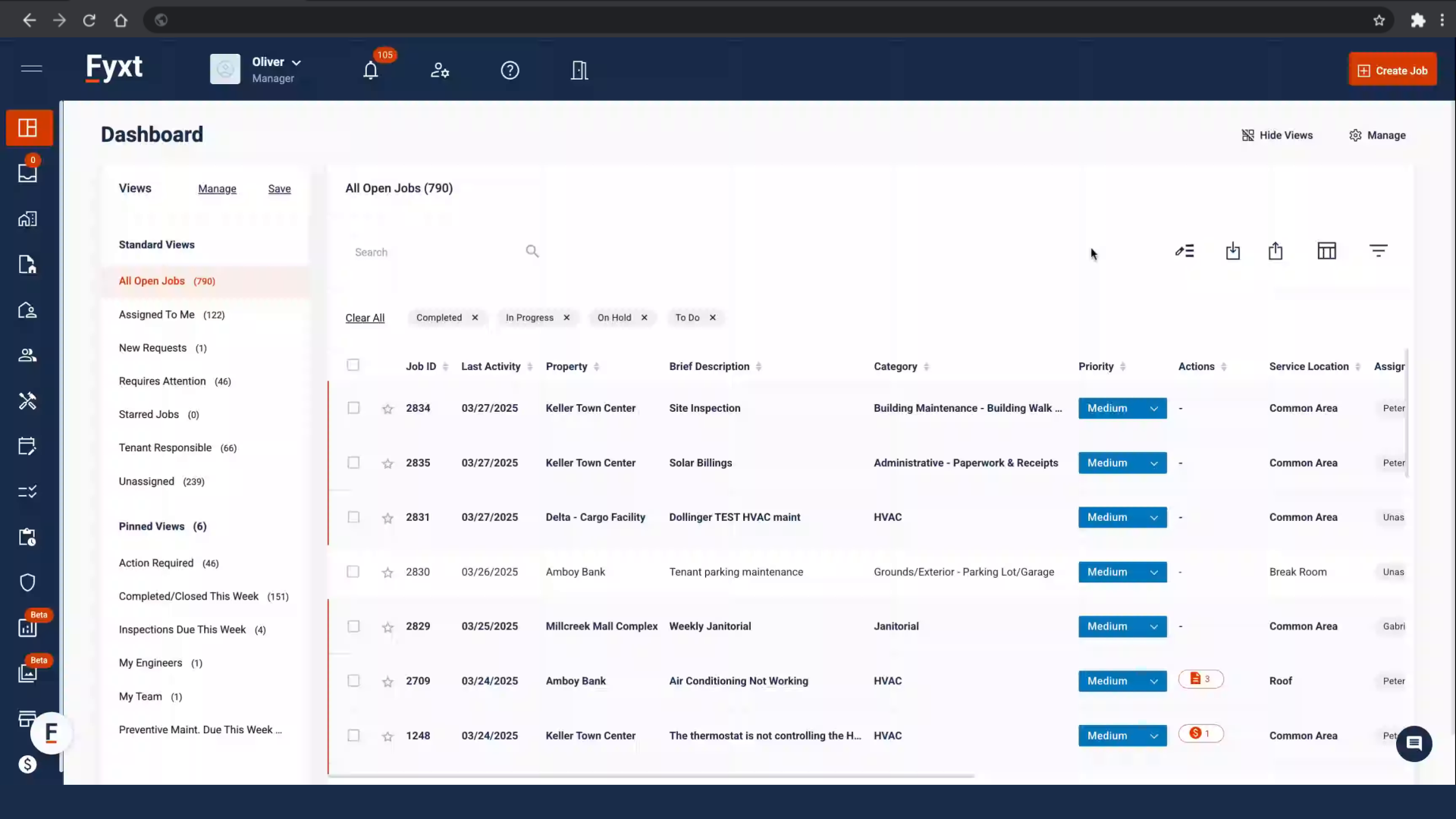The width and height of the screenshot is (1456, 819).
Task: Click the Search input field
Action: click(436, 252)
